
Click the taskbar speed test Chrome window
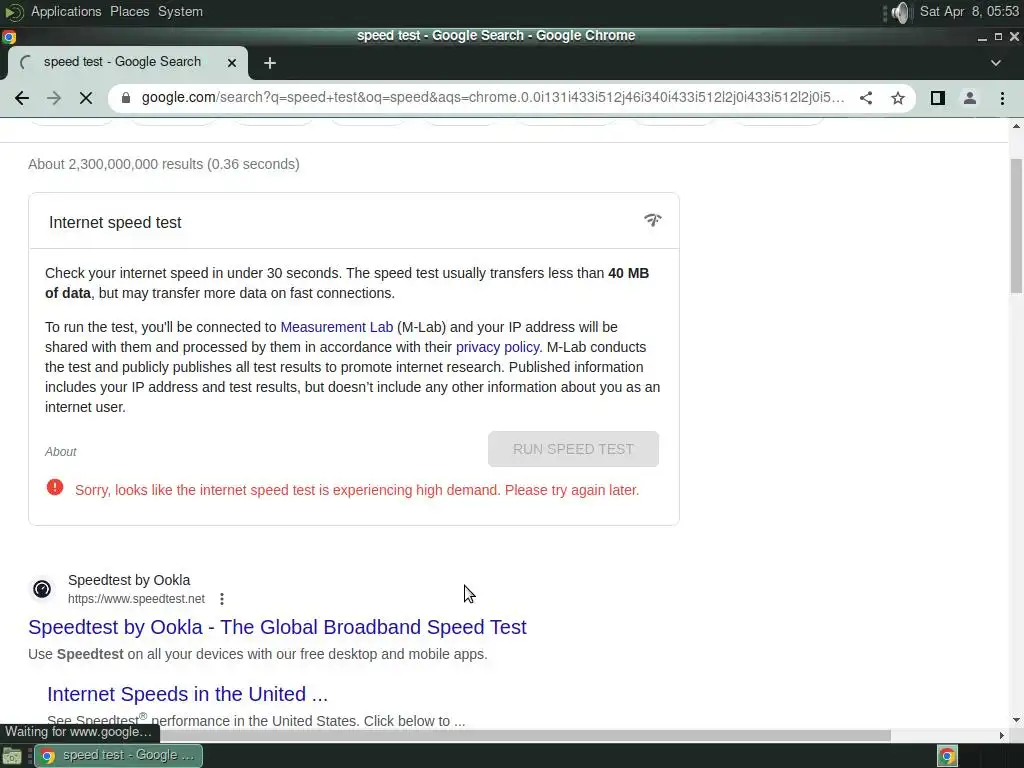(118, 756)
